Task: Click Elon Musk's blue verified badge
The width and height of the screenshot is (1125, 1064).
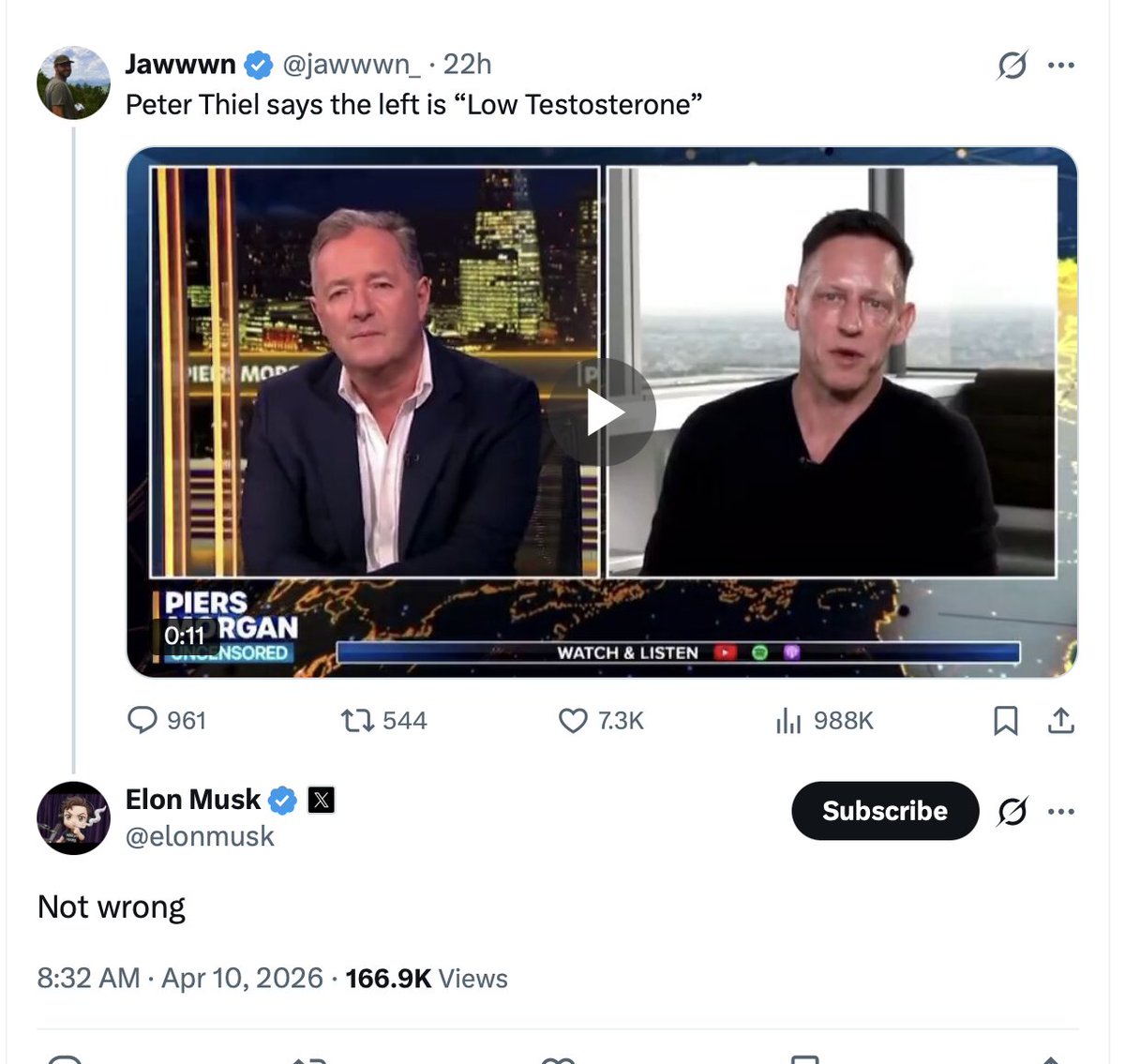Action: tap(283, 800)
